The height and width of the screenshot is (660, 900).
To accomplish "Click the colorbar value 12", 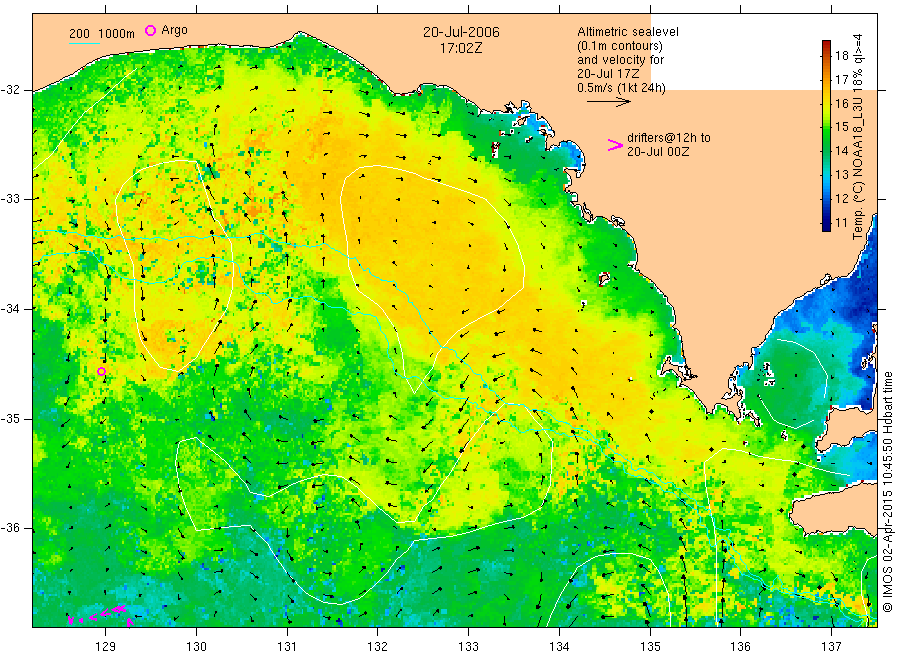I will [x=841, y=199].
